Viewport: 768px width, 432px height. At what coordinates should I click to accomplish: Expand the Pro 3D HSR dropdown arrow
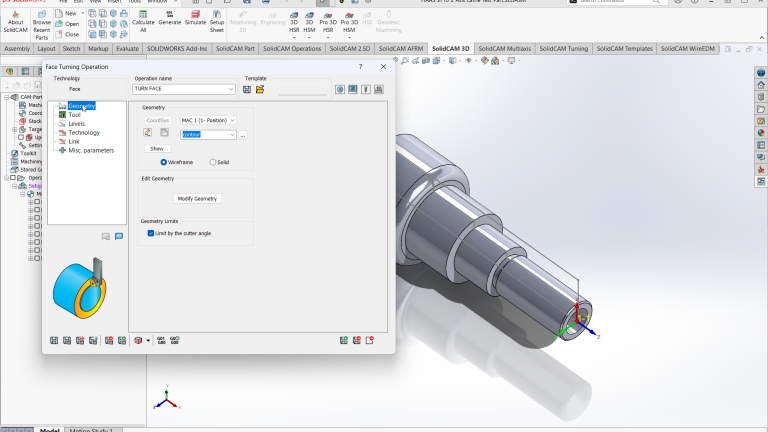tap(328, 38)
